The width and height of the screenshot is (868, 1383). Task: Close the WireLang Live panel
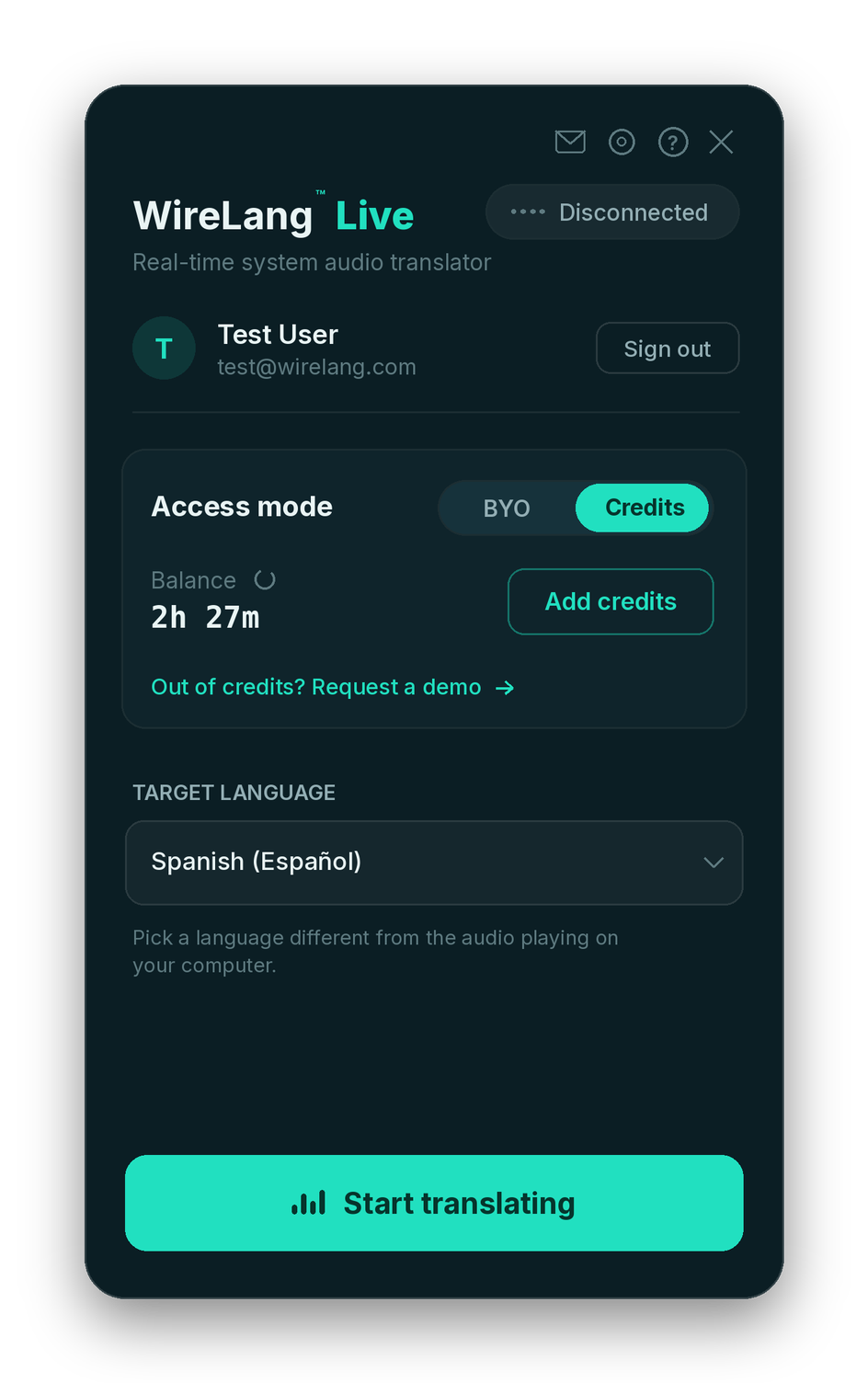point(721,142)
